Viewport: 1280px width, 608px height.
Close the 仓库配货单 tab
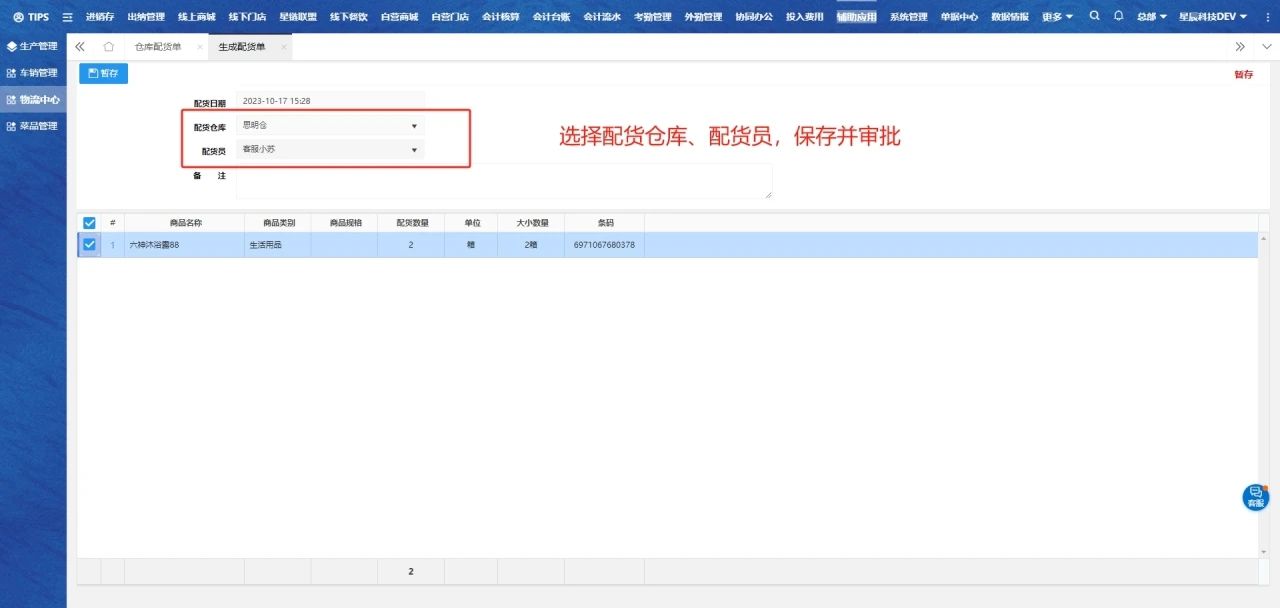[199, 47]
